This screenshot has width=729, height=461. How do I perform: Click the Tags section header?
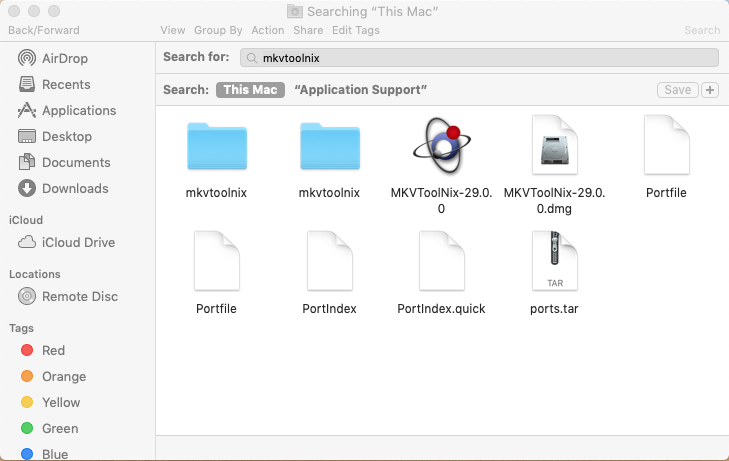pos(21,328)
